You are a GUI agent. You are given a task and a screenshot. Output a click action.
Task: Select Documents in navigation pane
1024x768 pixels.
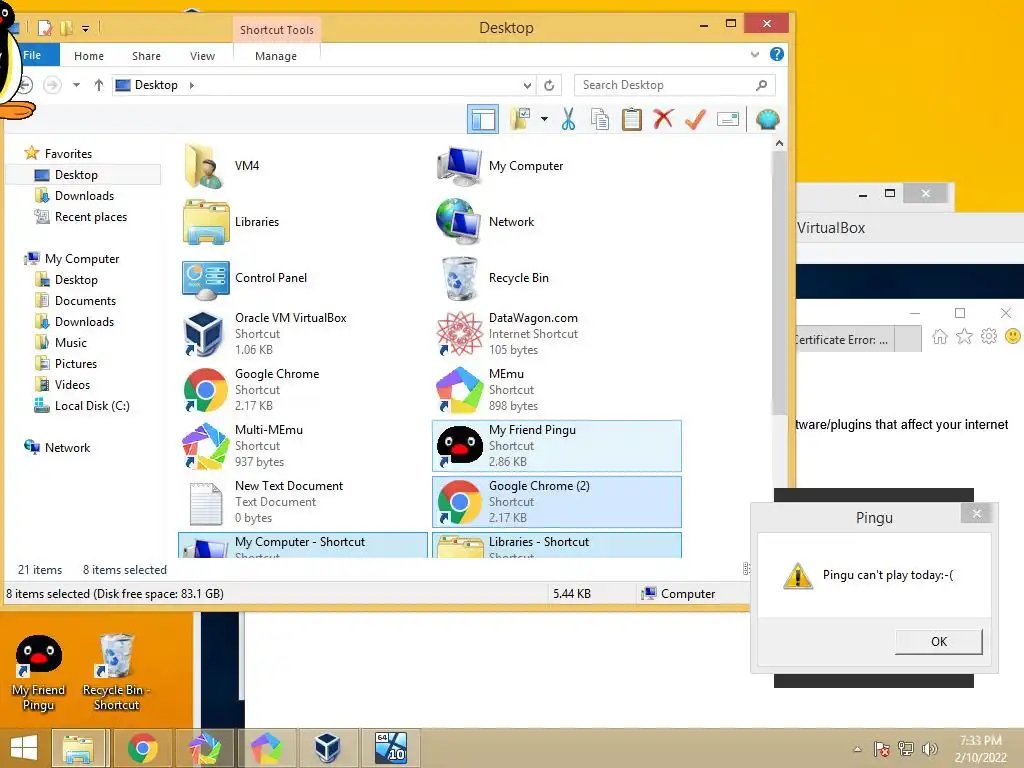coord(85,300)
